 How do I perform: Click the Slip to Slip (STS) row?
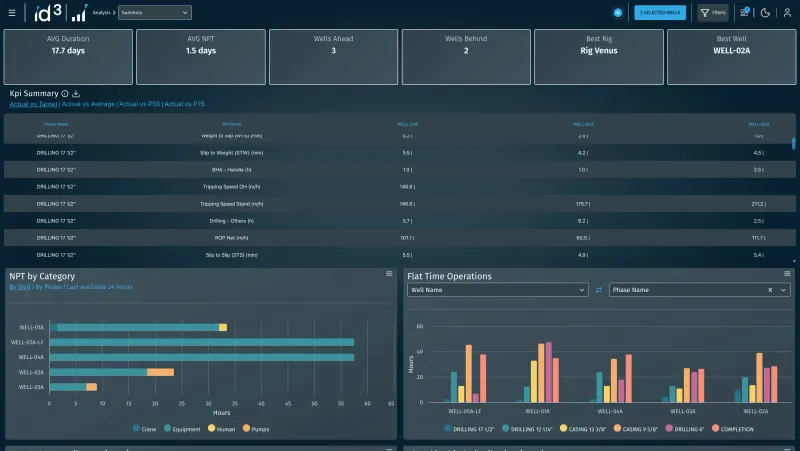click(399, 255)
